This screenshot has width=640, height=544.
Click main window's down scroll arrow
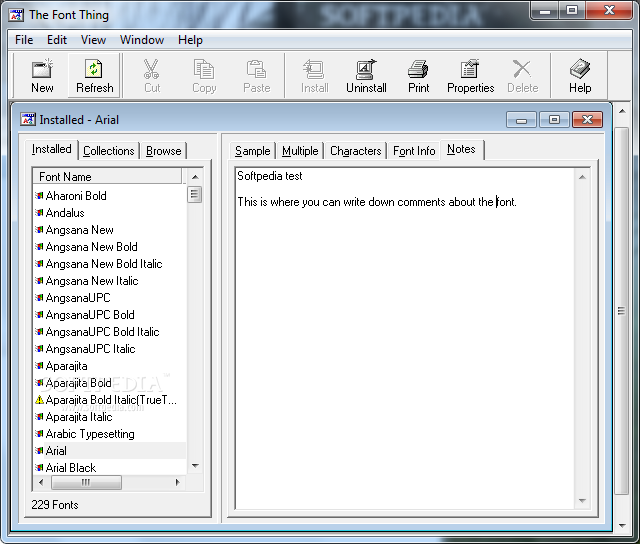coord(622,526)
